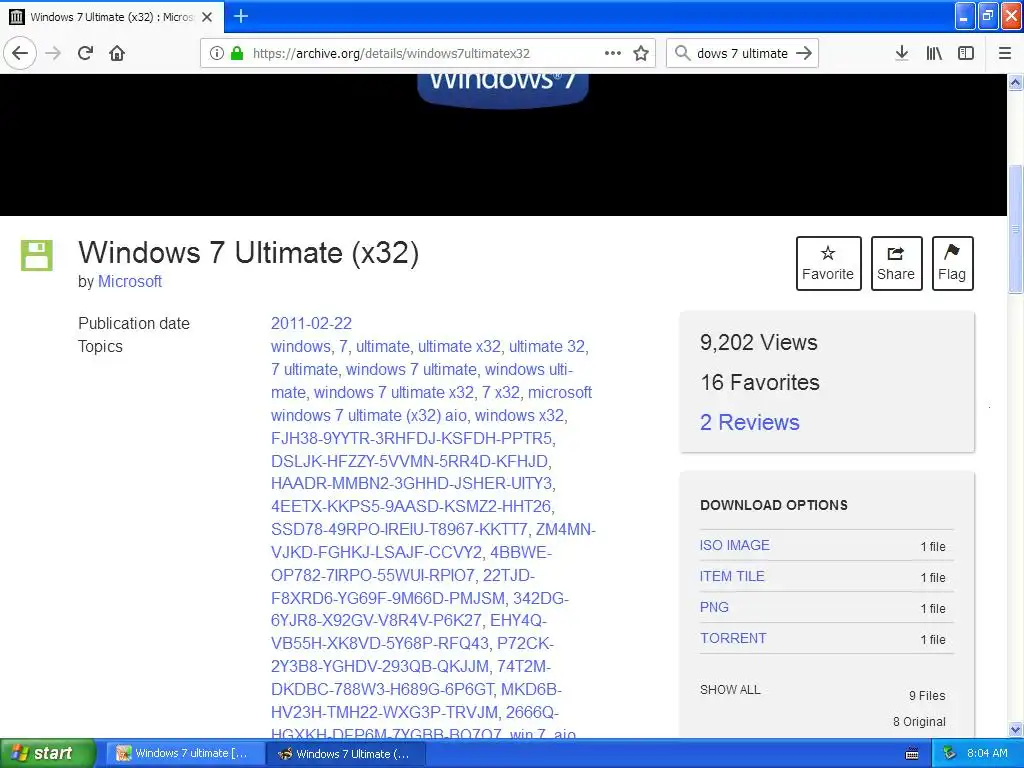
Task: Switch to 'Windows 7 Ultimate (...' Firefox taskbar button
Action: (346, 754)
